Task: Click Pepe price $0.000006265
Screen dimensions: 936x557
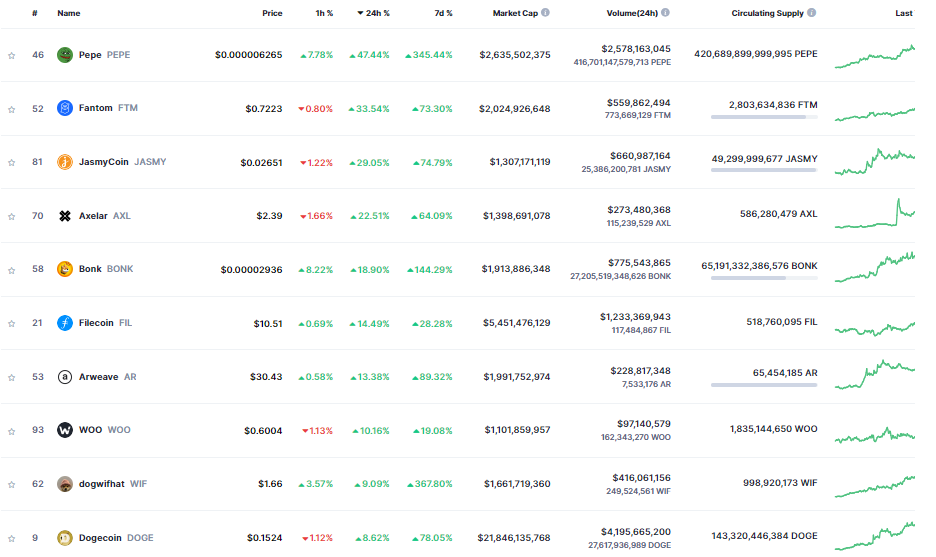Action: 248,55
